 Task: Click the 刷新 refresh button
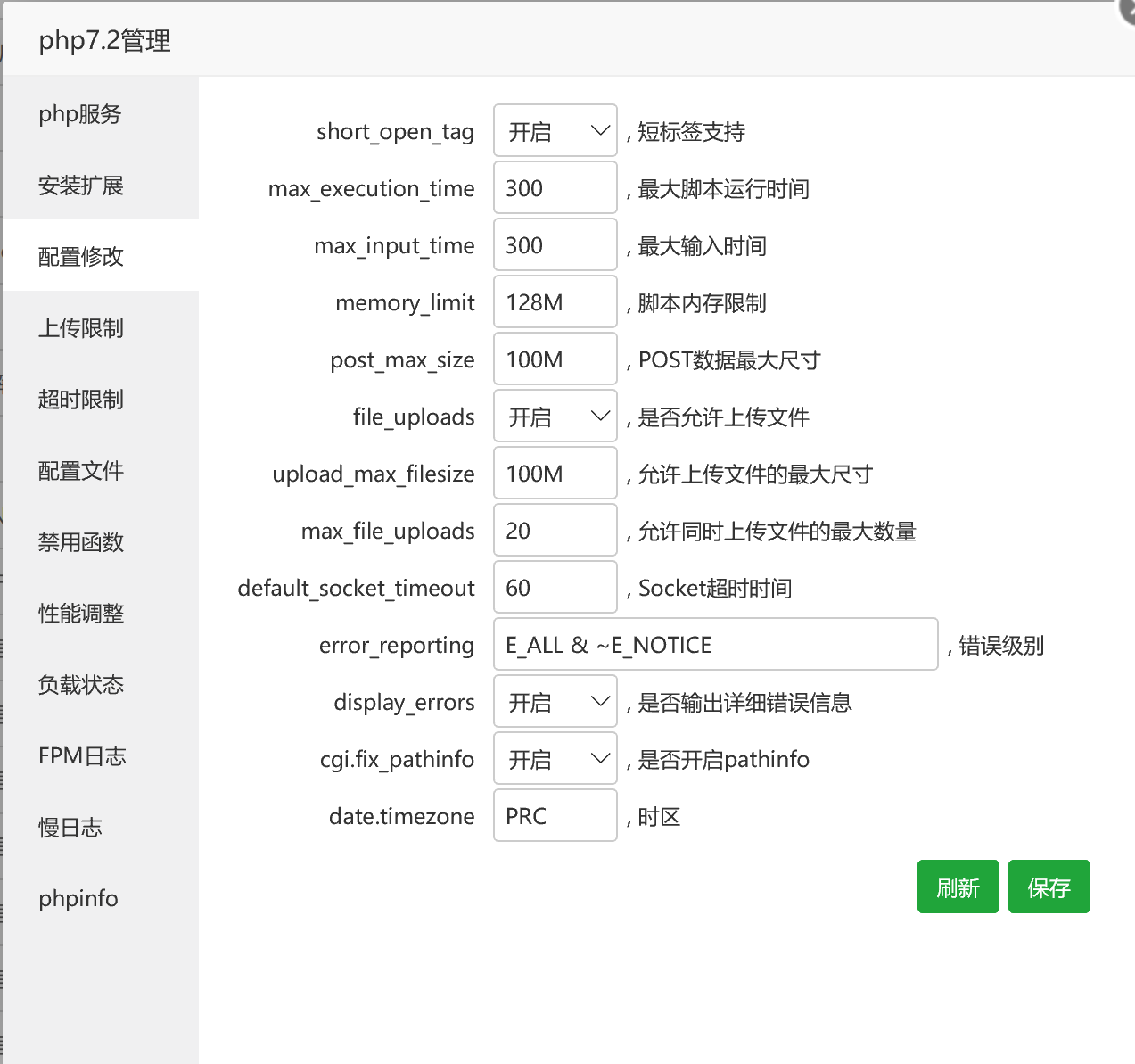pyautogui.click(x=958, y=886)
